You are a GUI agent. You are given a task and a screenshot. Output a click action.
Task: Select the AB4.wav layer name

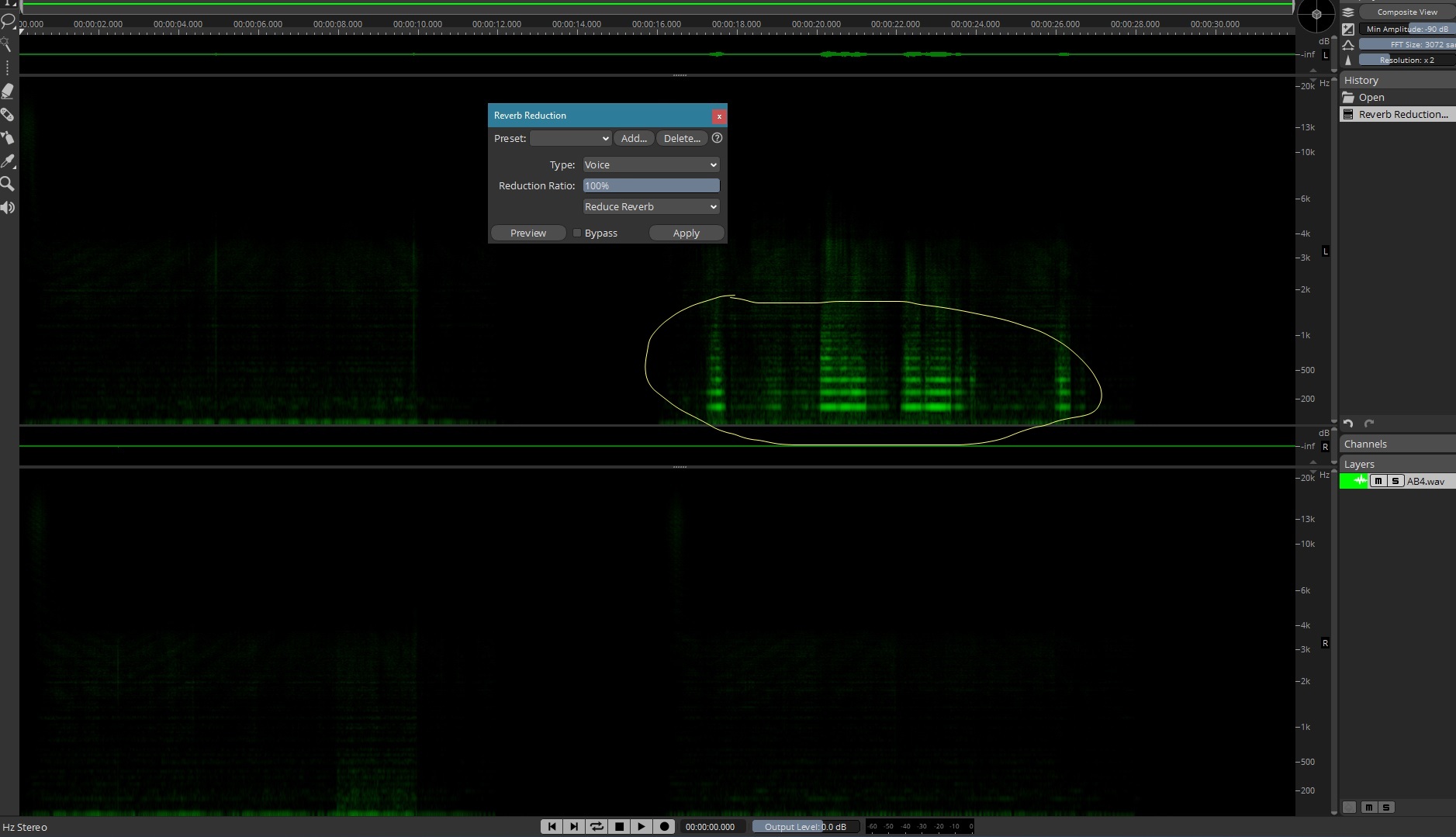point(1426,481)
